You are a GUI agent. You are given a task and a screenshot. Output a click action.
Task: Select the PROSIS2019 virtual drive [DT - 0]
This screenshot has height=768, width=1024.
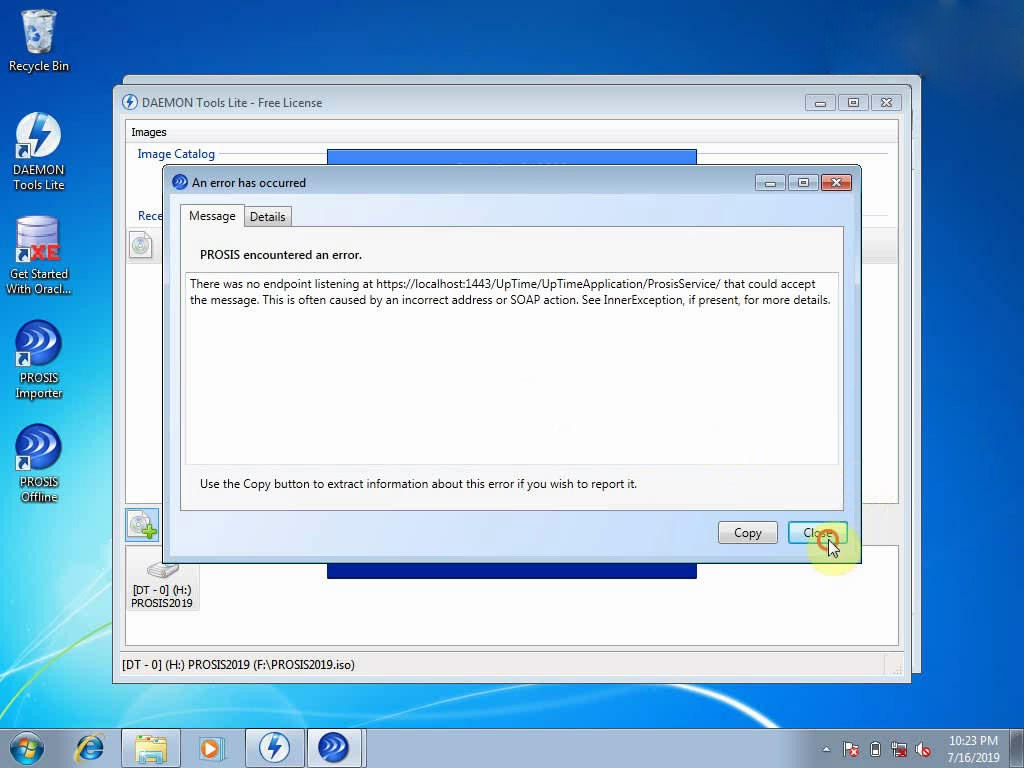[x=162, y=582]
